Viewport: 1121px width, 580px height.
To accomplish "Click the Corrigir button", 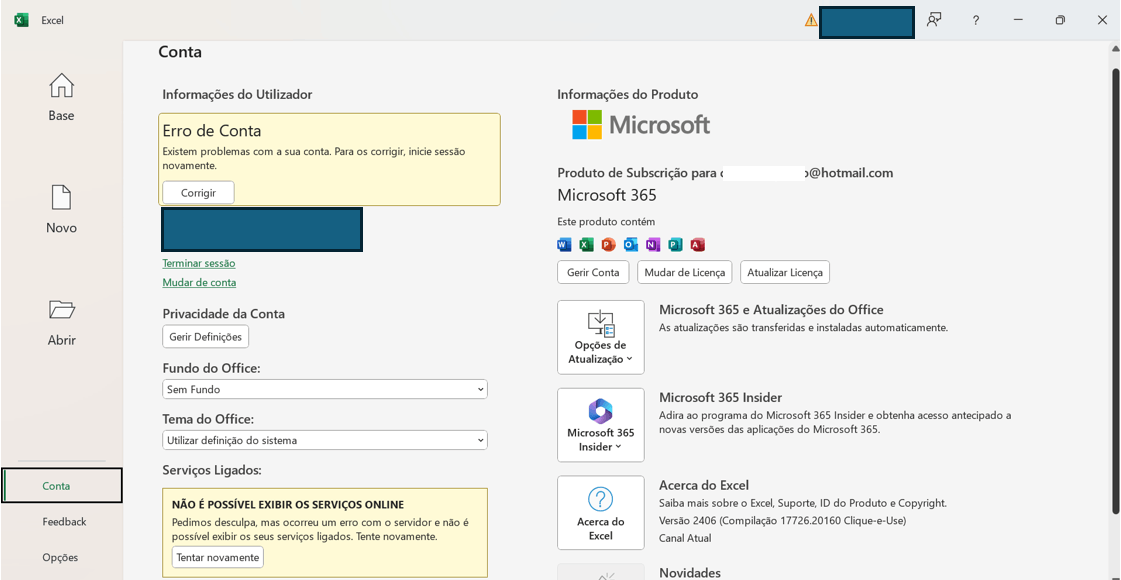I will point(198,192).
